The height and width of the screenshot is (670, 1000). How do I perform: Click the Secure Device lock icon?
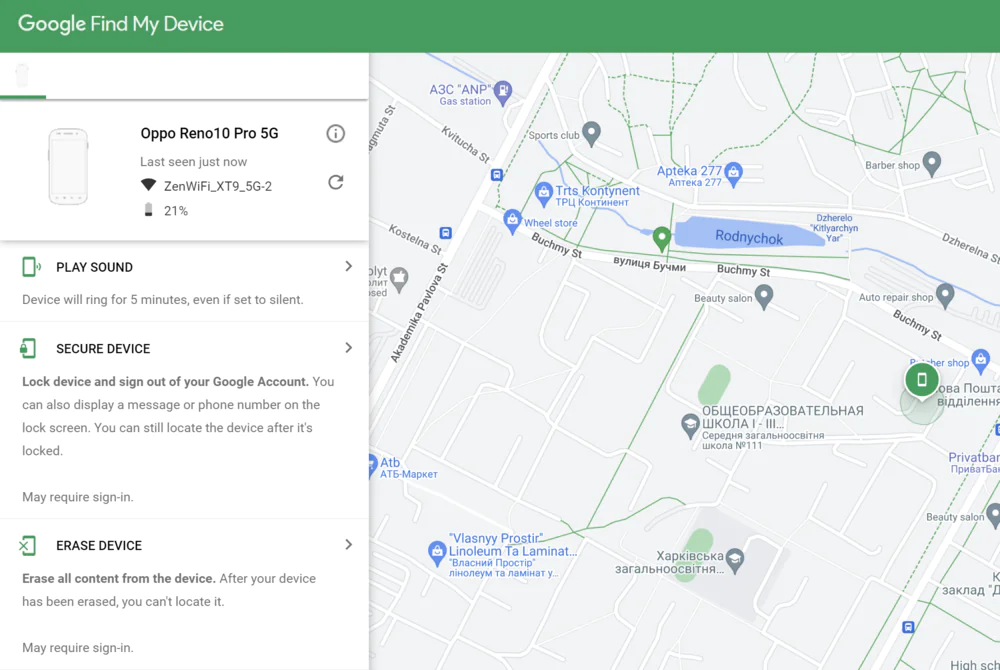tap(28, 348)
